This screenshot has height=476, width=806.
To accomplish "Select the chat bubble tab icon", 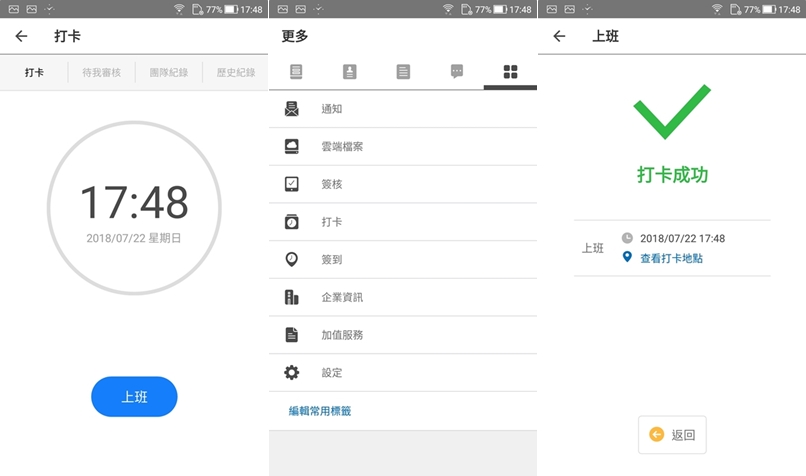I will (457, 72).
